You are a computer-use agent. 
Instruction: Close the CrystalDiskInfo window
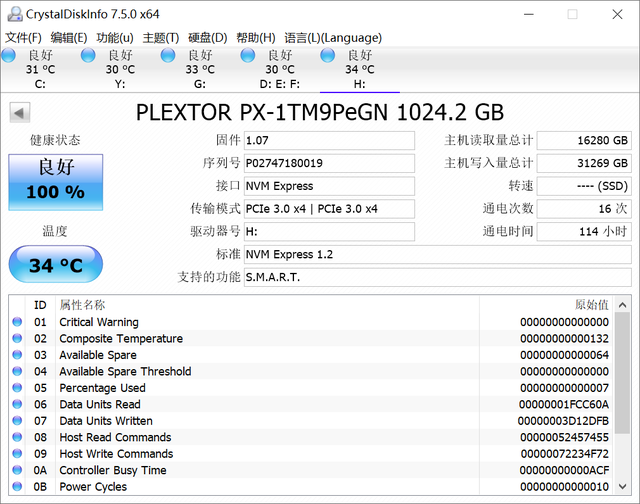(x=617, y=14)
